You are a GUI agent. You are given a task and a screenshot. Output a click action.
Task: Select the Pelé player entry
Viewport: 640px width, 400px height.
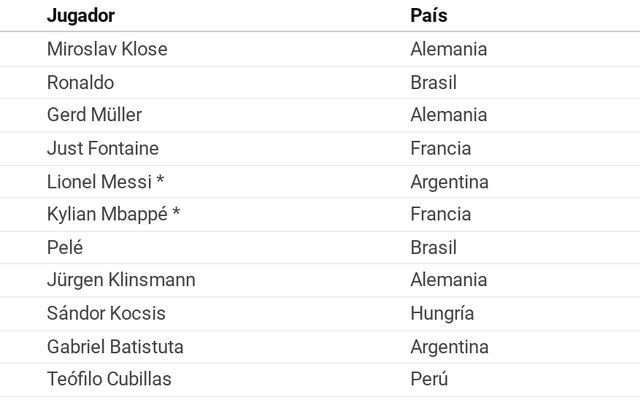tap(65, 247)
